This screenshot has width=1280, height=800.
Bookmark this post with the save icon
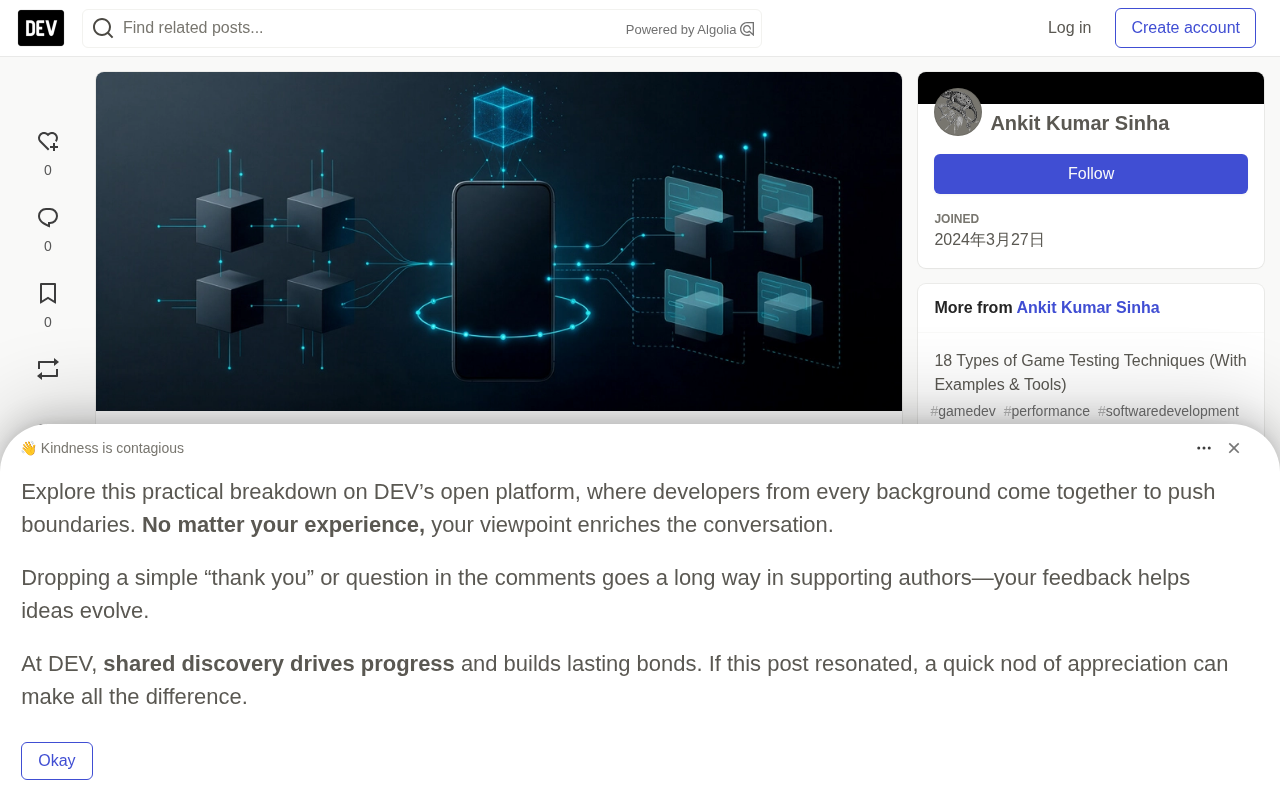[48, 294]
